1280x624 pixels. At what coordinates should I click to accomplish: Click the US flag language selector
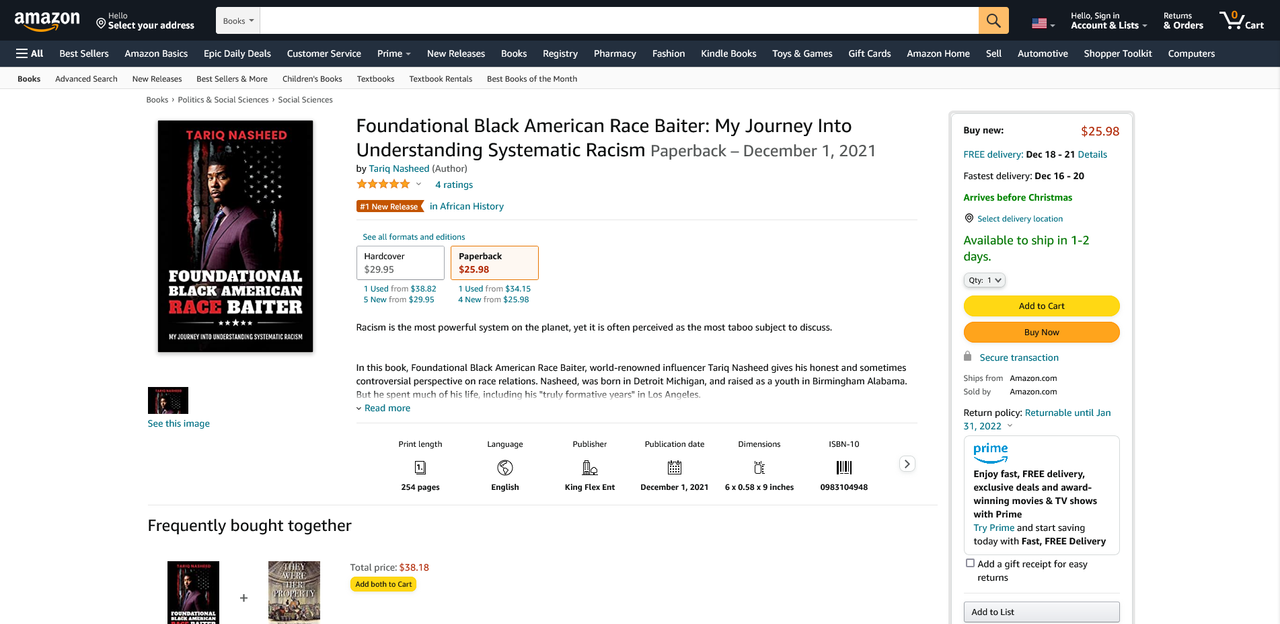[1043, 23]
